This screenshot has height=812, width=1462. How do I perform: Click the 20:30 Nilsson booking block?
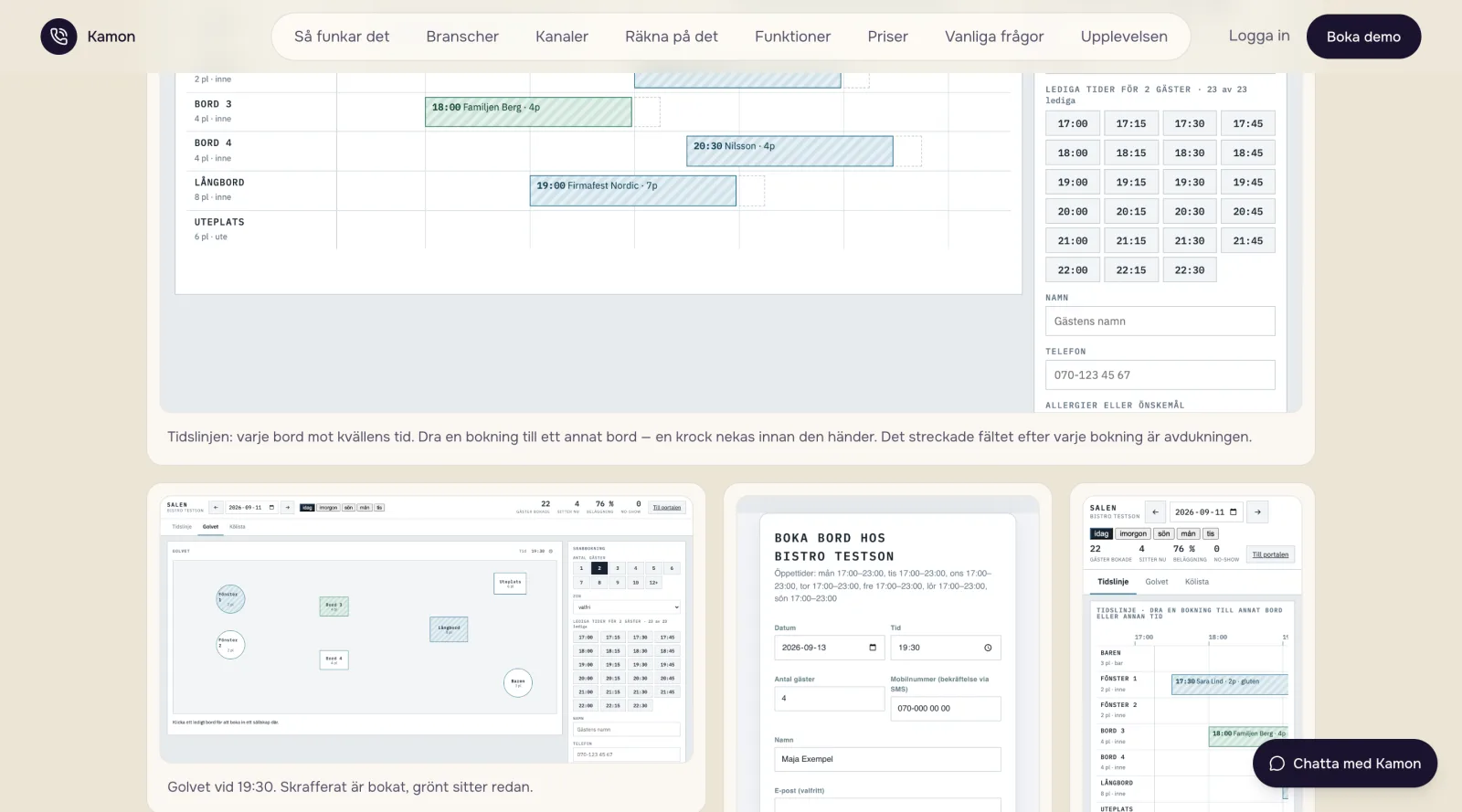click(x=789, y=152)
